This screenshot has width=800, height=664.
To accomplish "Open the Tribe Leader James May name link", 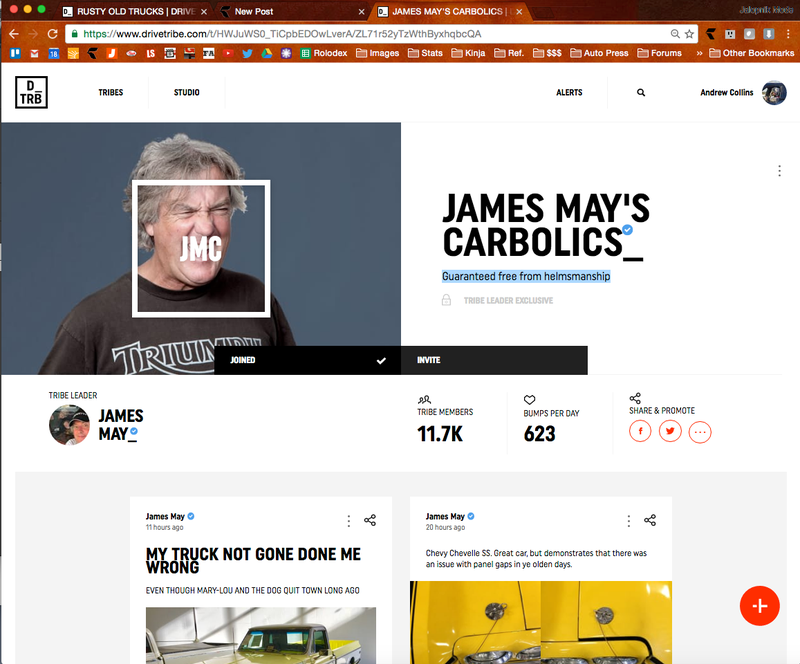I will [121, 425].
